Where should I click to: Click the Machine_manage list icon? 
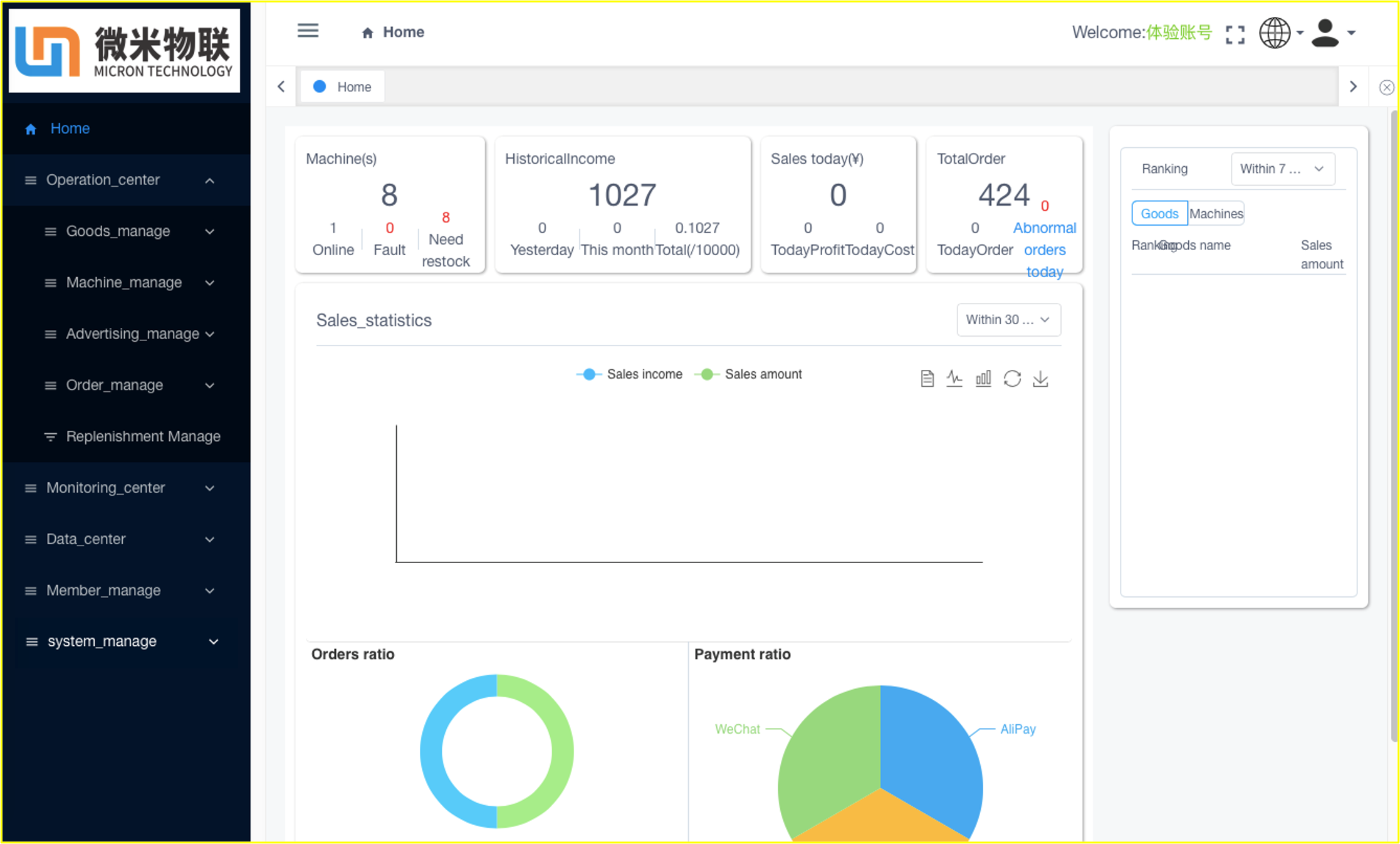[51, 283]
